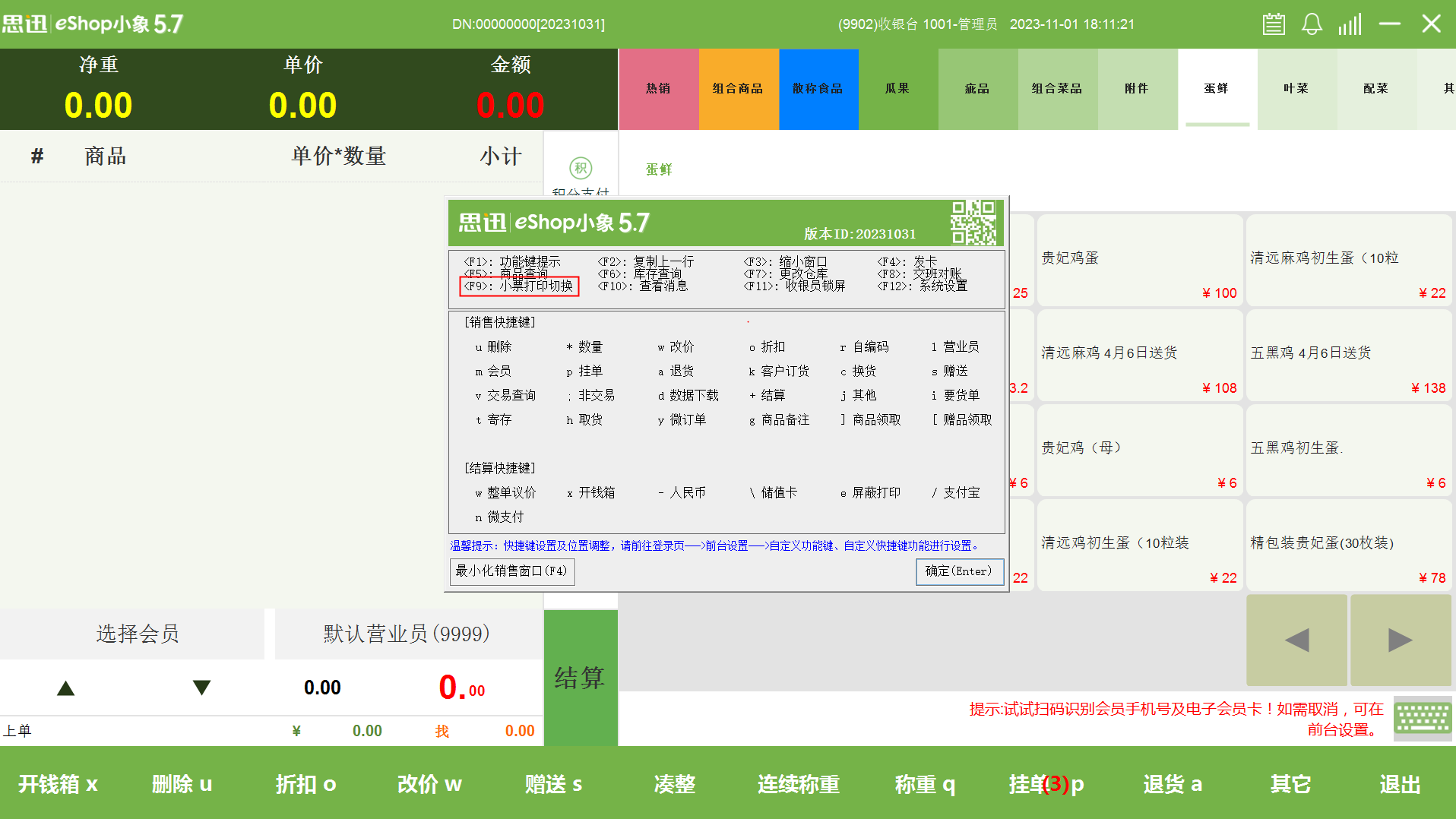Click 连续称重 bottom button
Screen dimensions: 1456x819
pos(799,784)
